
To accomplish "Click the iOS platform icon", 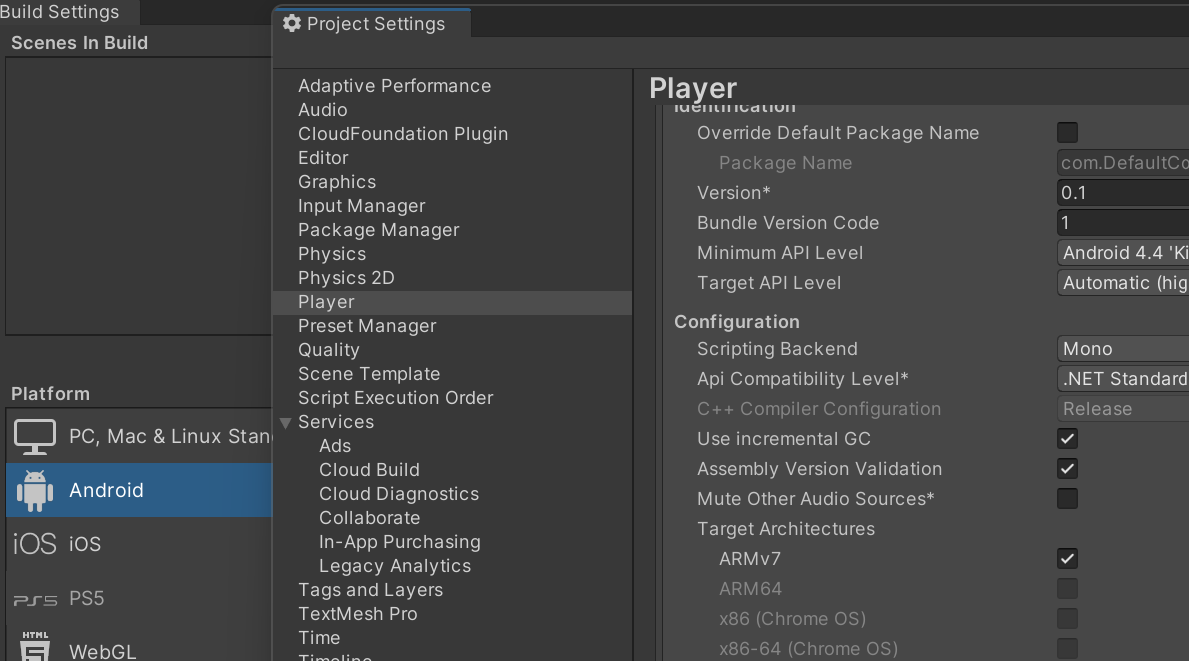I will pos(35,544).
